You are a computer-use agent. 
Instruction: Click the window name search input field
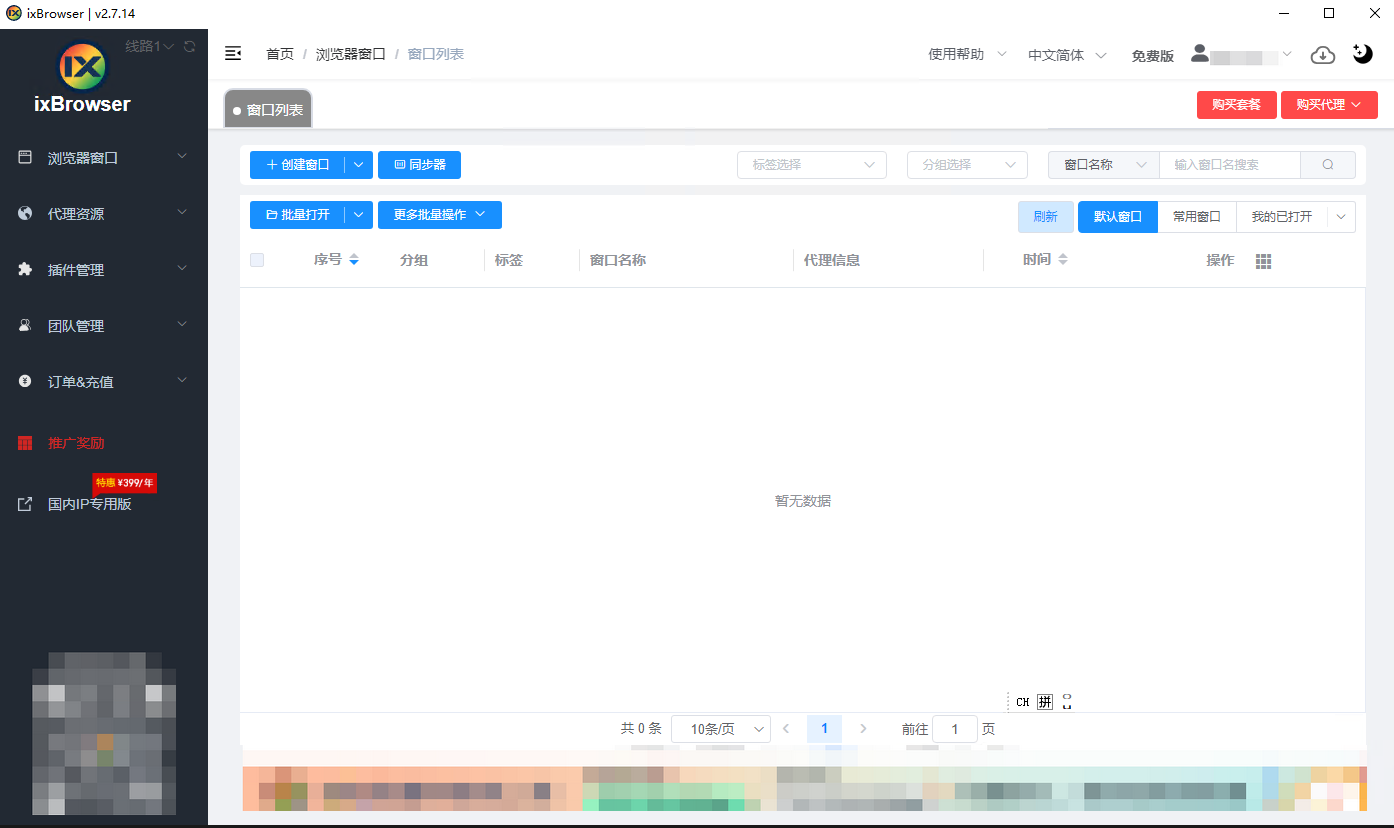pos(1229,165)
